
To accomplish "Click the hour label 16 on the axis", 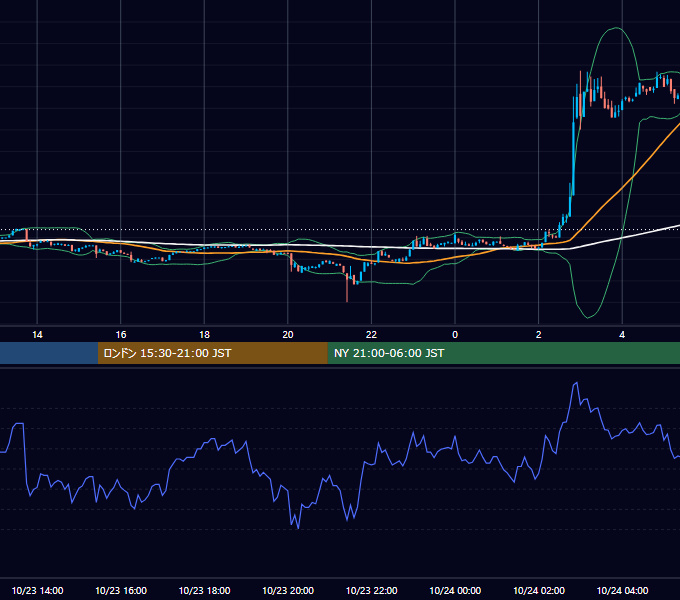I will point(121,335).
